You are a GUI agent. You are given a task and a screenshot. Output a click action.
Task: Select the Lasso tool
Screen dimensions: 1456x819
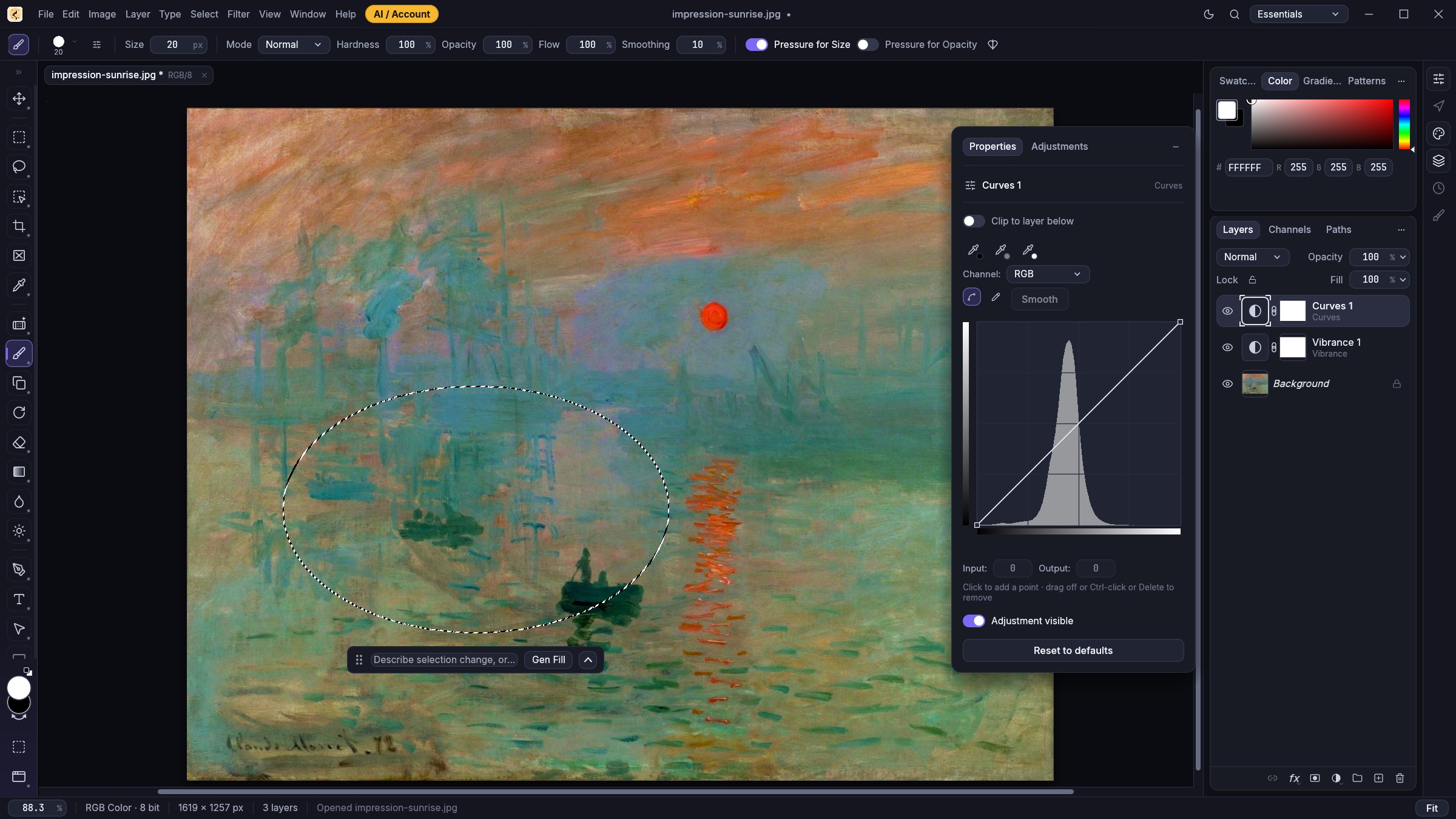pyautogui.click(x=19, y=167)
